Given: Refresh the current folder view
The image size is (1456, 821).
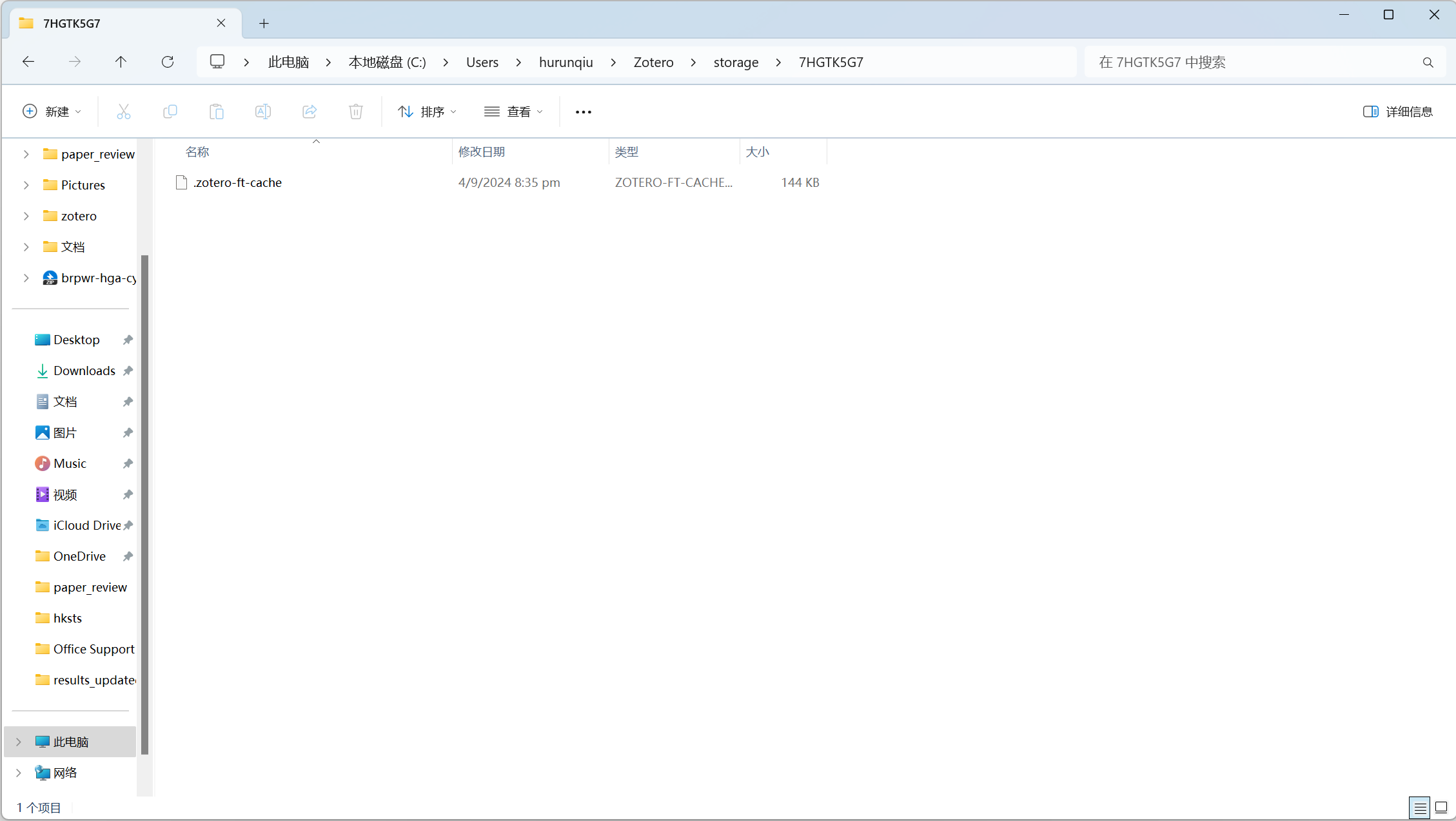Looking at the screenshot, I should click(168, 62).
